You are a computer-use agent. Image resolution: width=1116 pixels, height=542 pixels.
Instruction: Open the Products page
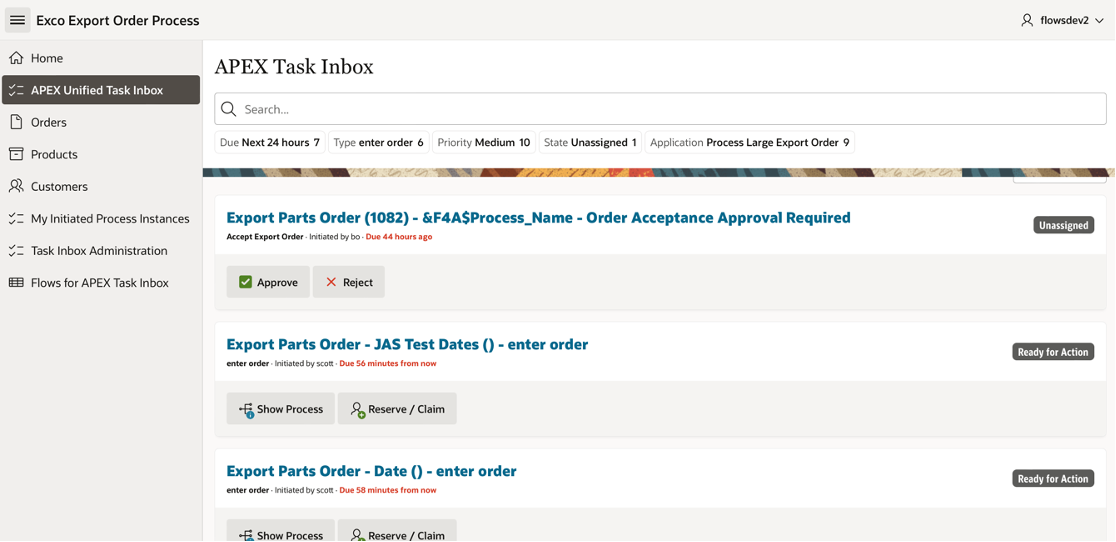100,154
